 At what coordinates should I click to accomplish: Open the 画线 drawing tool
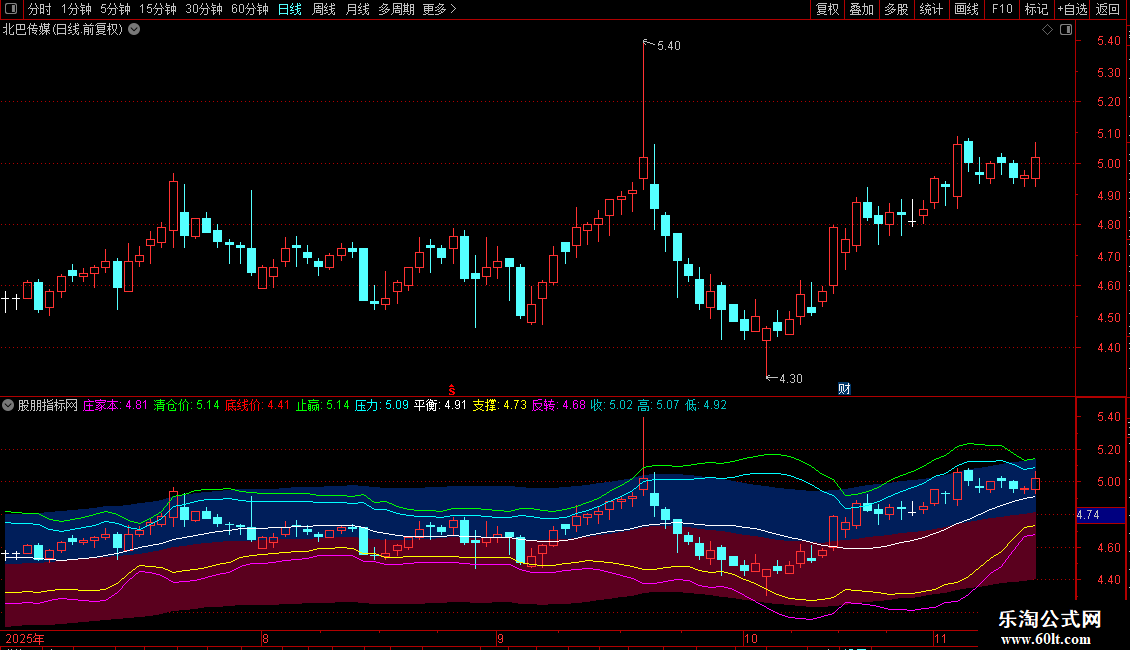coord(966,10)
